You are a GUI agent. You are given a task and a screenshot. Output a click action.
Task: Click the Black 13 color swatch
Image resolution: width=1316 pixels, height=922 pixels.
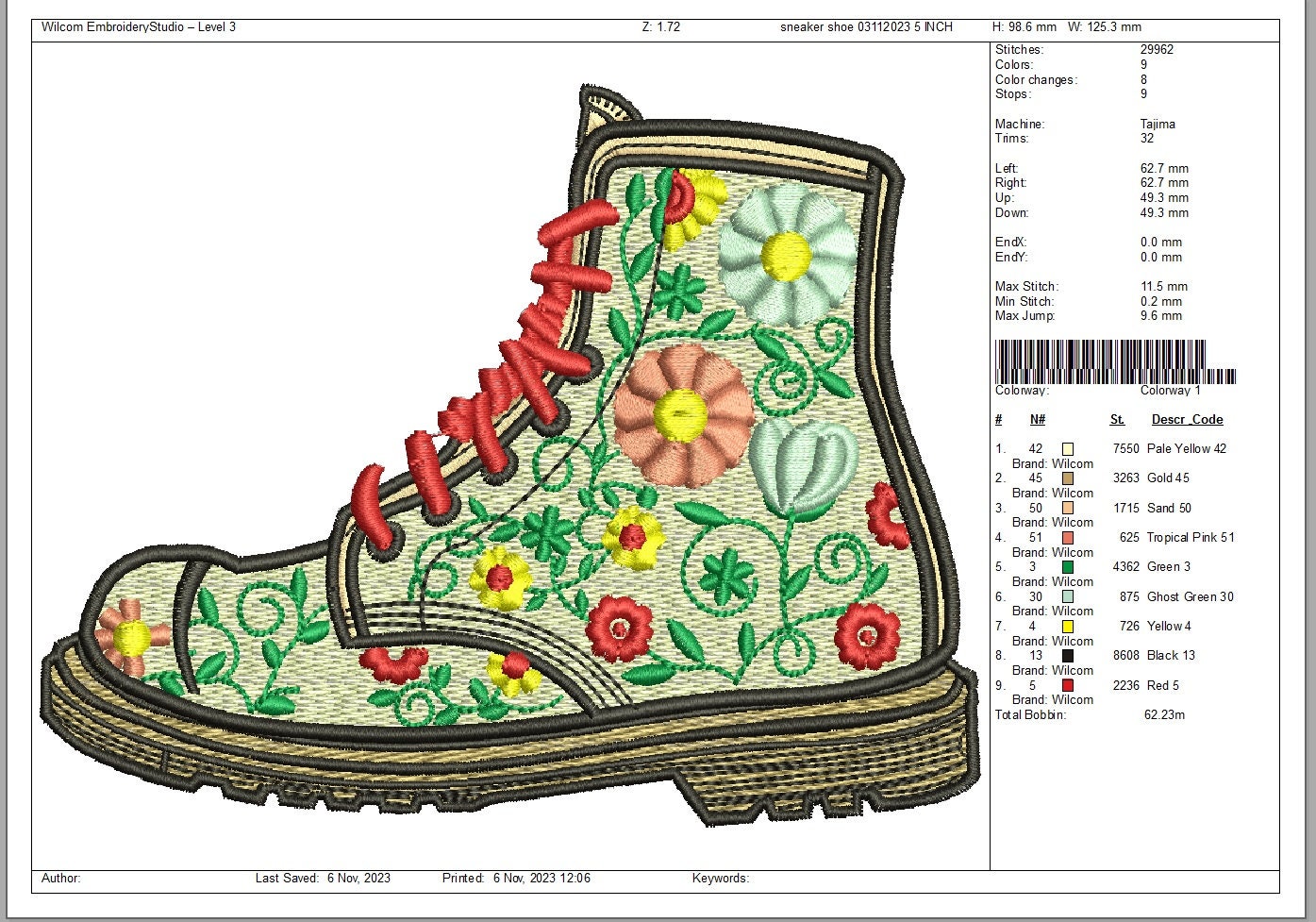1068,656
